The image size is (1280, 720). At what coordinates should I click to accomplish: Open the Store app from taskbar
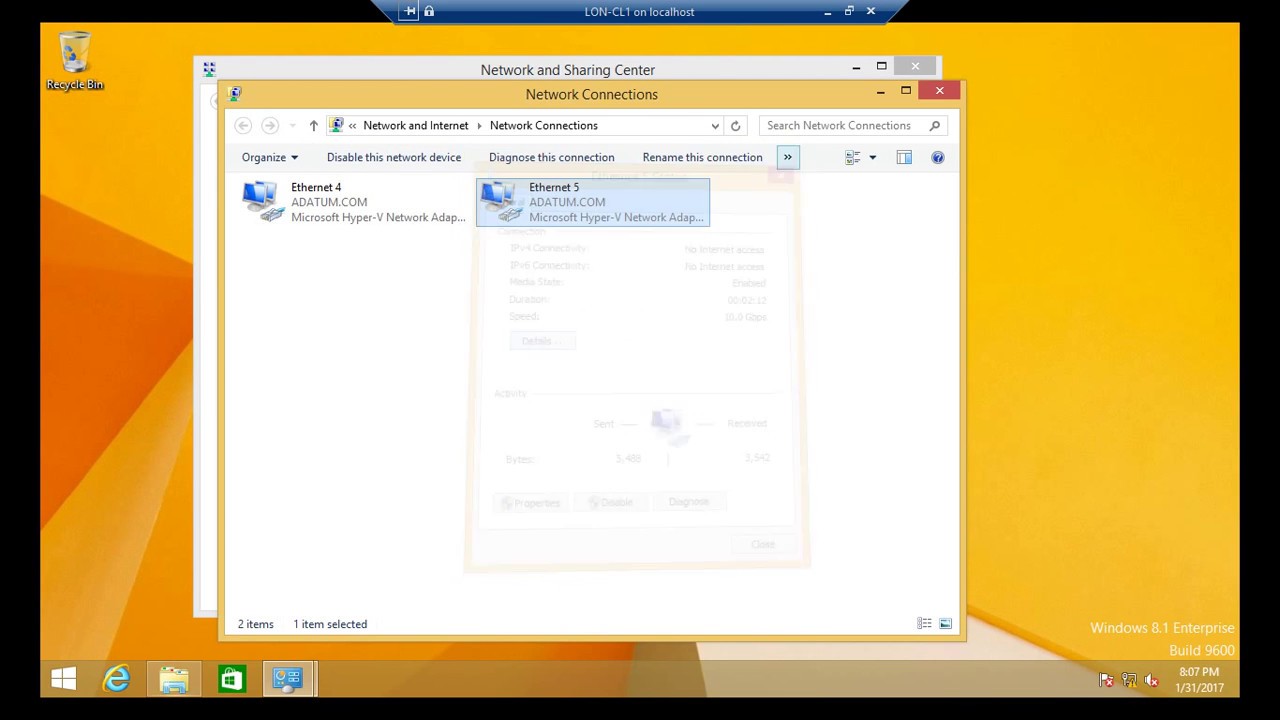coord(231,680)
